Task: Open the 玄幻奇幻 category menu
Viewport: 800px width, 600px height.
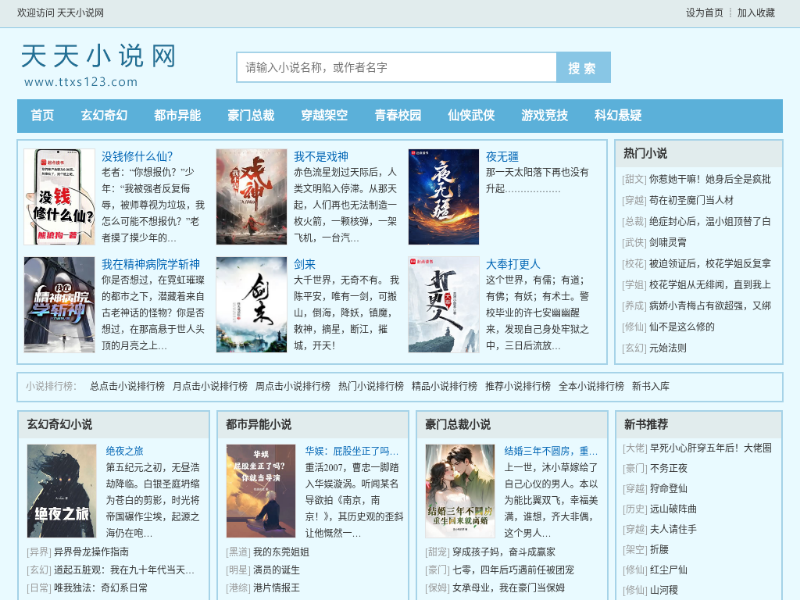Action: click(104, 116)
